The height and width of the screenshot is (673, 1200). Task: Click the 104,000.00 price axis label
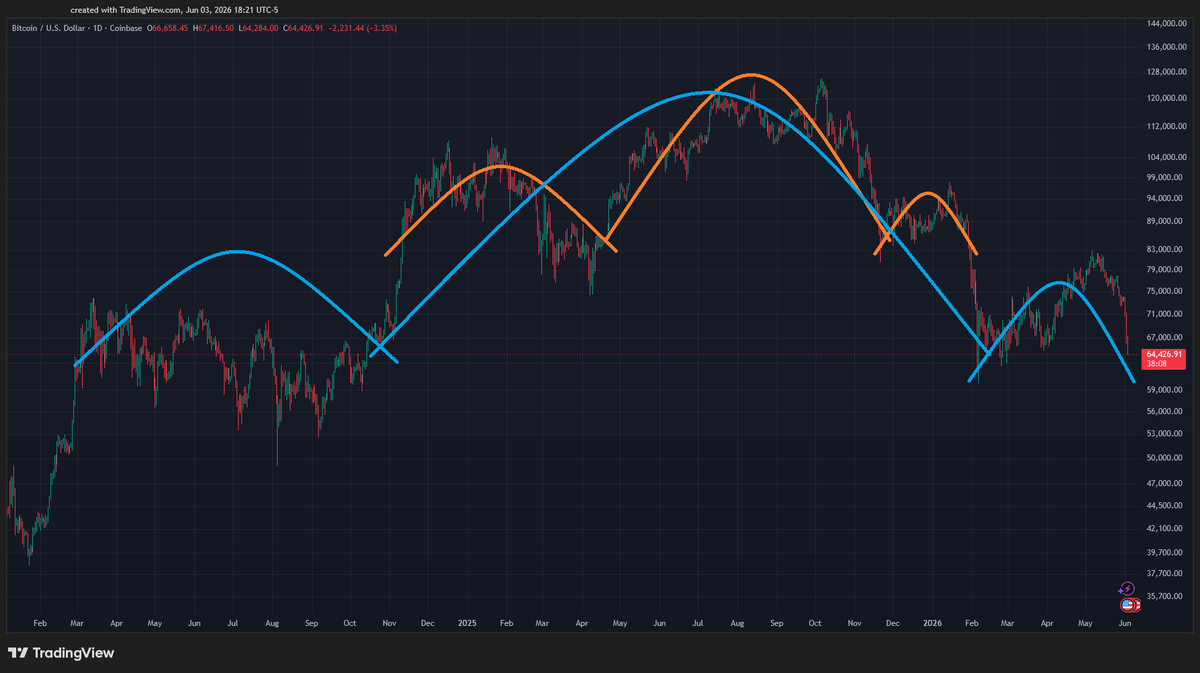(1166, 157)
